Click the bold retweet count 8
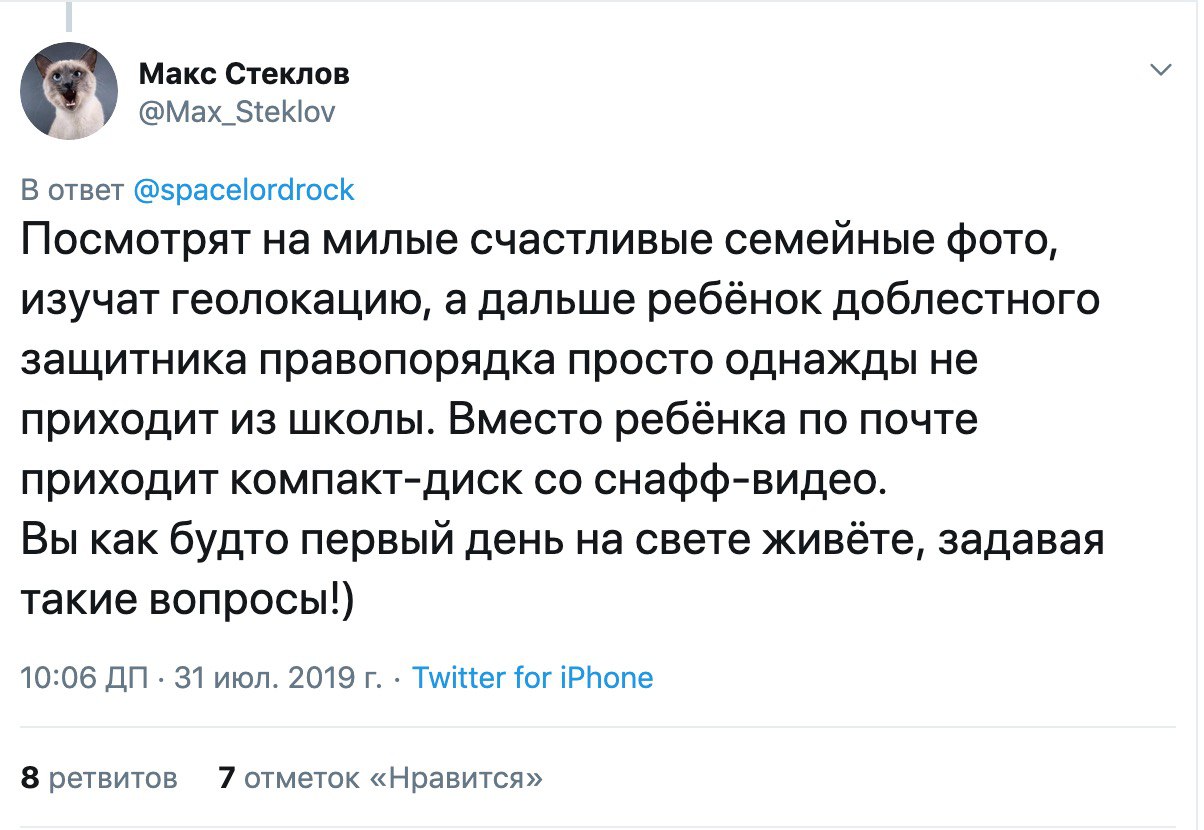Screen dimensions: 1204x830 [30, 777]
